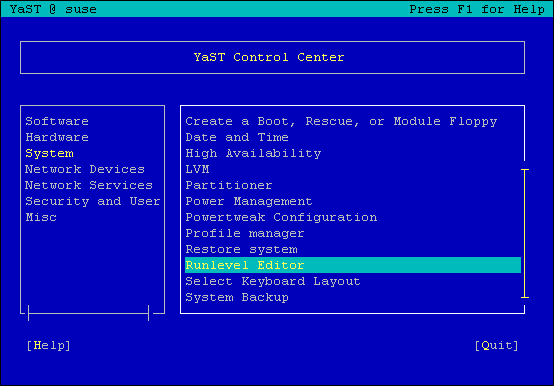Open the Restore system module

pos(241,249)
